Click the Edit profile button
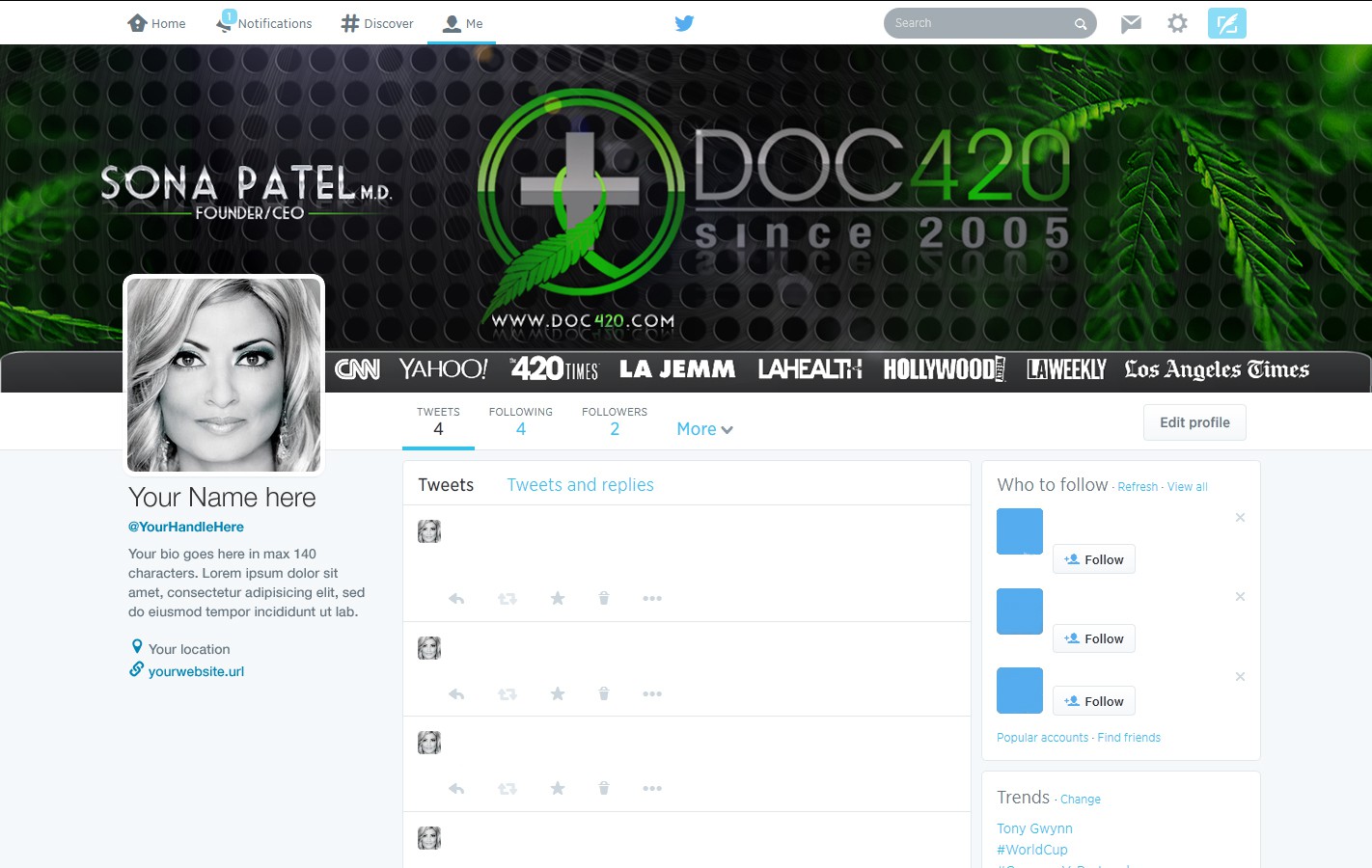 point(1194,422)
